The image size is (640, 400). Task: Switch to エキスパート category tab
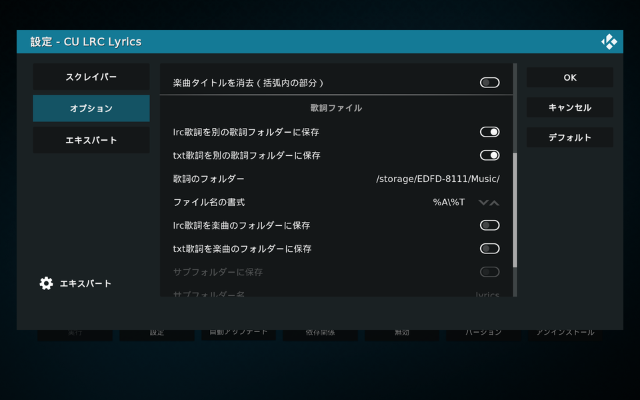91,140
